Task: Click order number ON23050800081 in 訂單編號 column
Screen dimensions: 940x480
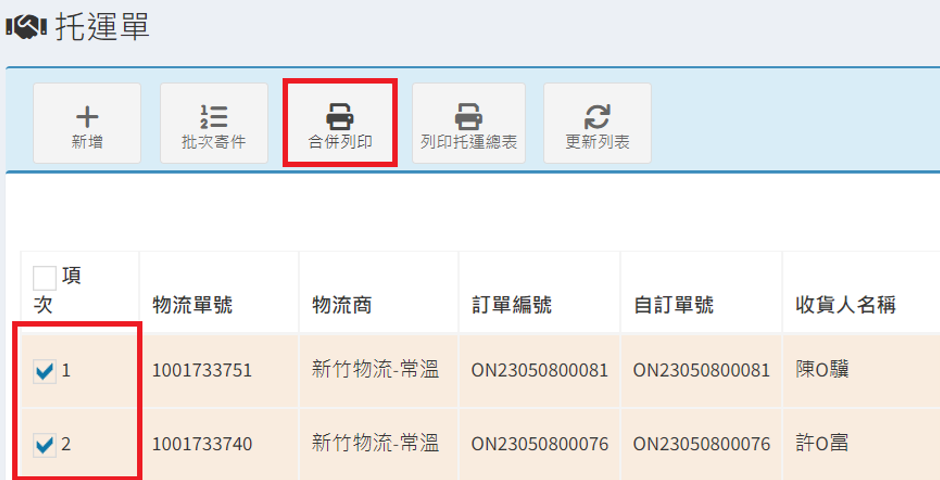Action: click(x=540, y=372)
